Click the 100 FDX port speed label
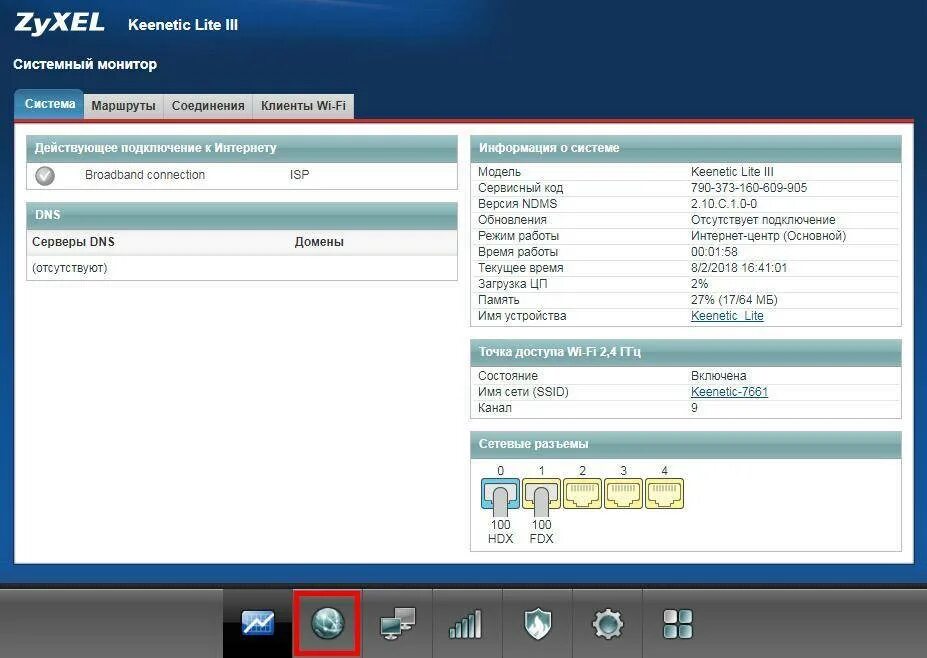The height and width of the screenshot is (658, 927). (x=542, y=531)
